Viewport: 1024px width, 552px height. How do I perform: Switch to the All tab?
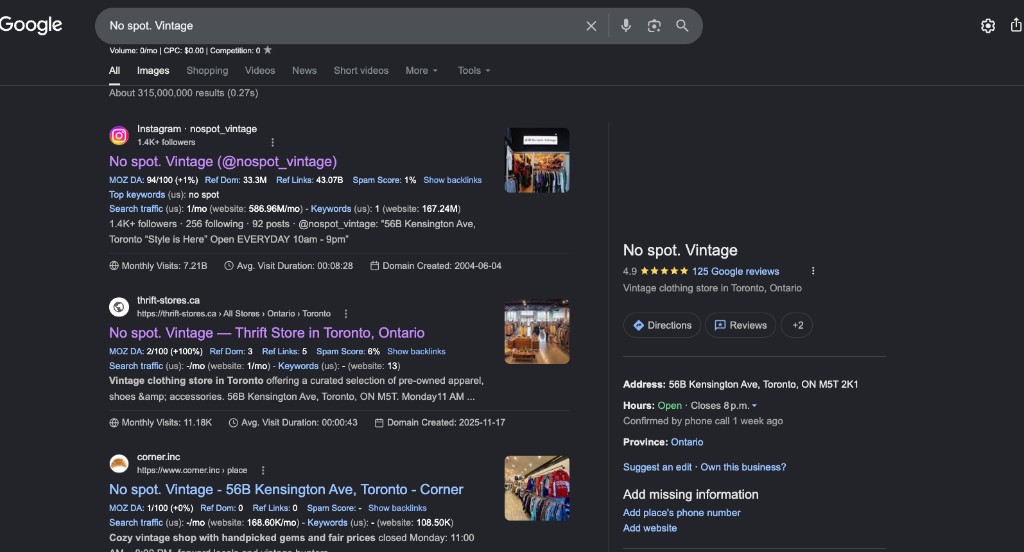click(114, 71)
